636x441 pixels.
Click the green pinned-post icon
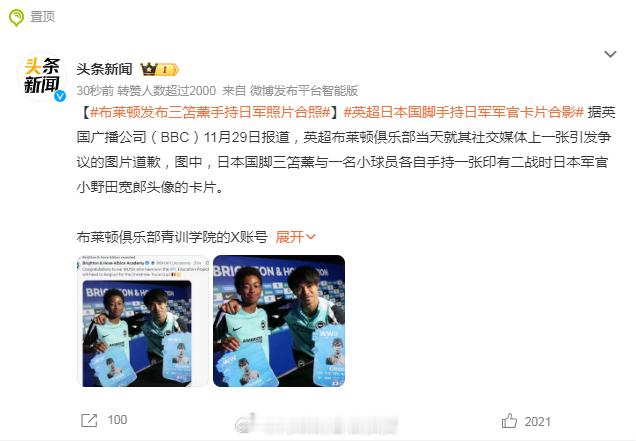click(x=16, y=17)
